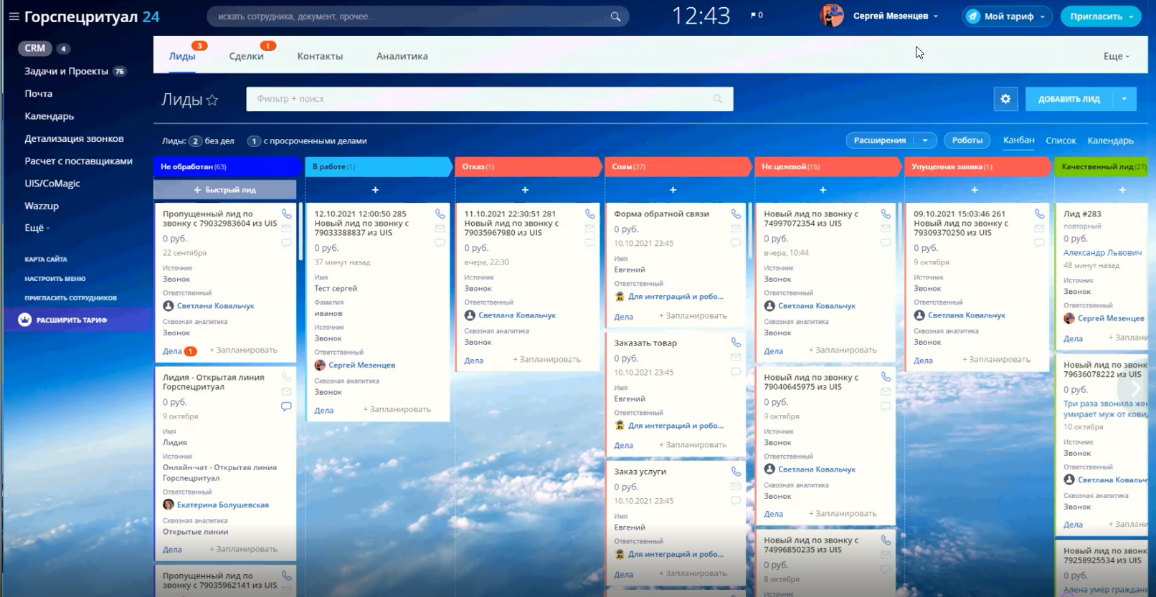Mark Лиды as favorite with the star icon
1156x597 pixels.
[x=212, y=100]
